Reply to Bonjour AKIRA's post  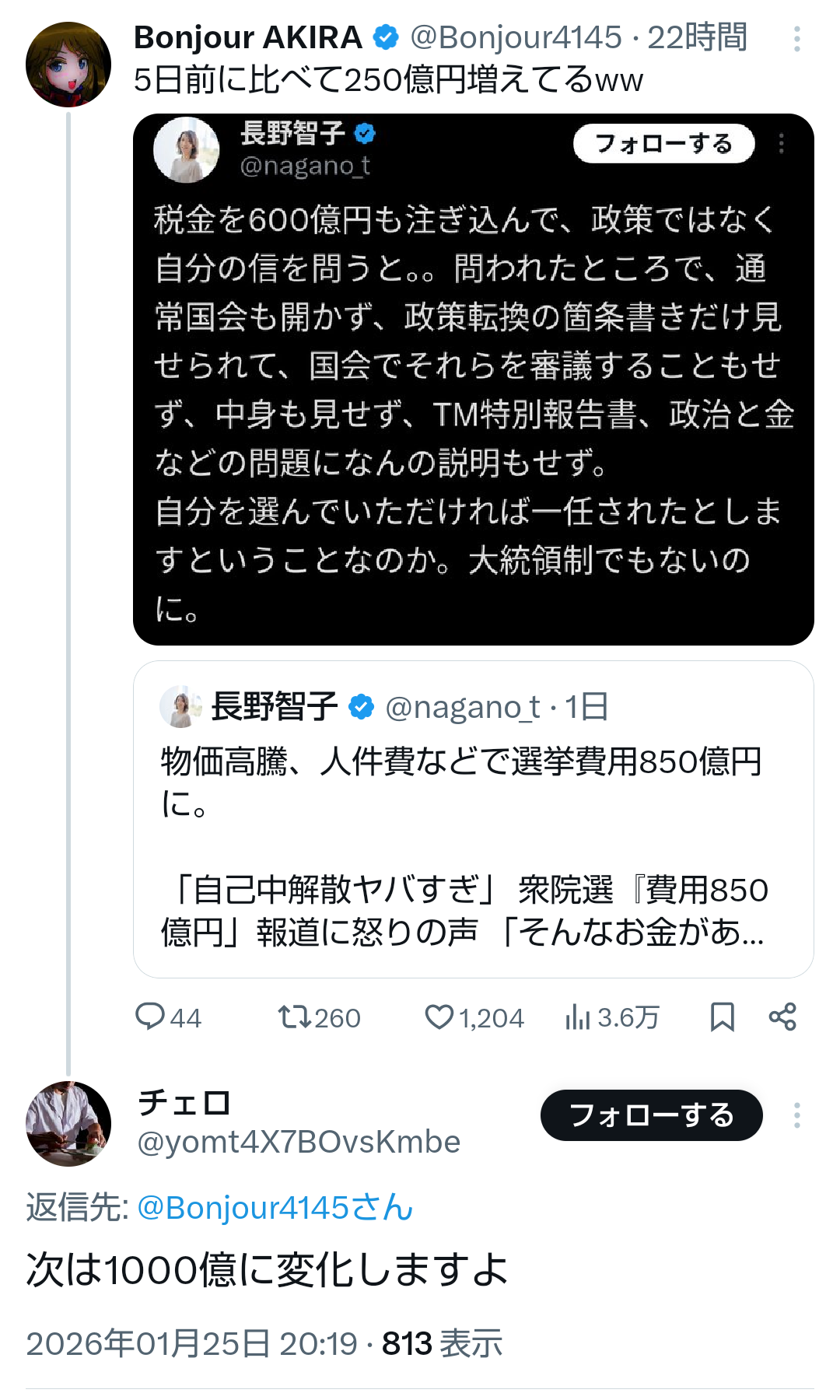point(150,1017)
